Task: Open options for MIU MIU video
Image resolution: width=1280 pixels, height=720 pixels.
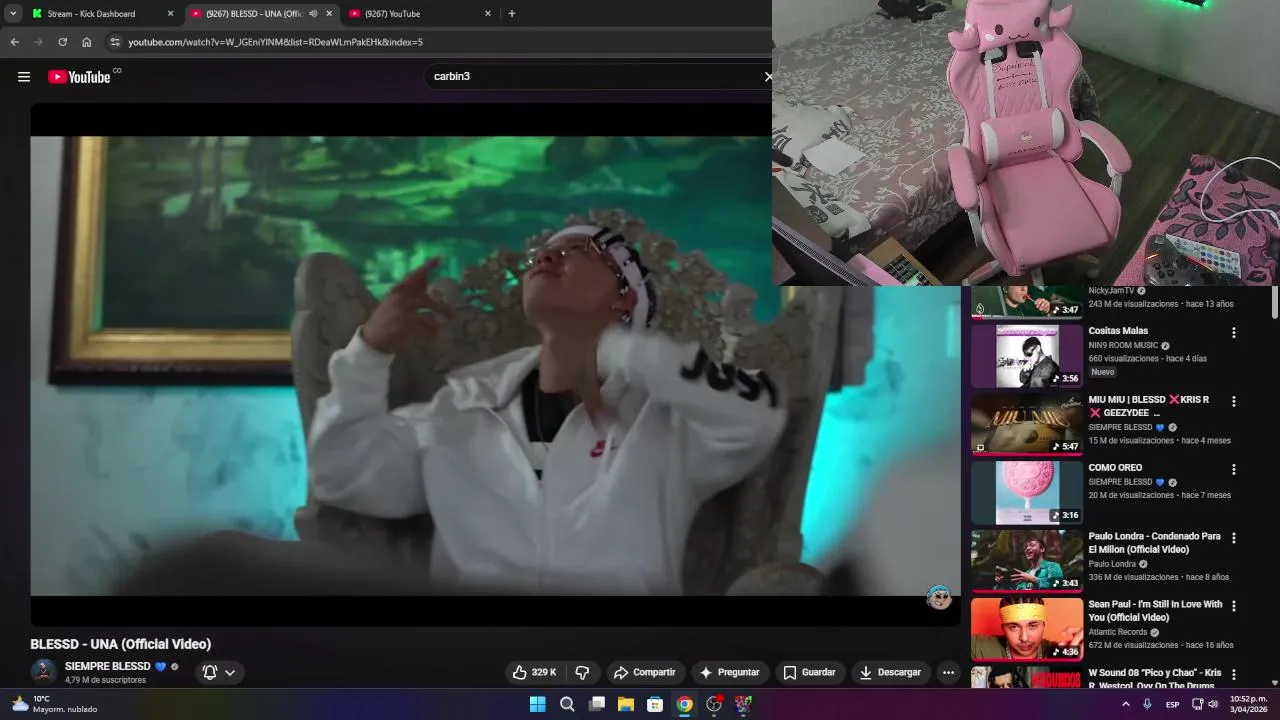Action: (x=1233, y=401)
